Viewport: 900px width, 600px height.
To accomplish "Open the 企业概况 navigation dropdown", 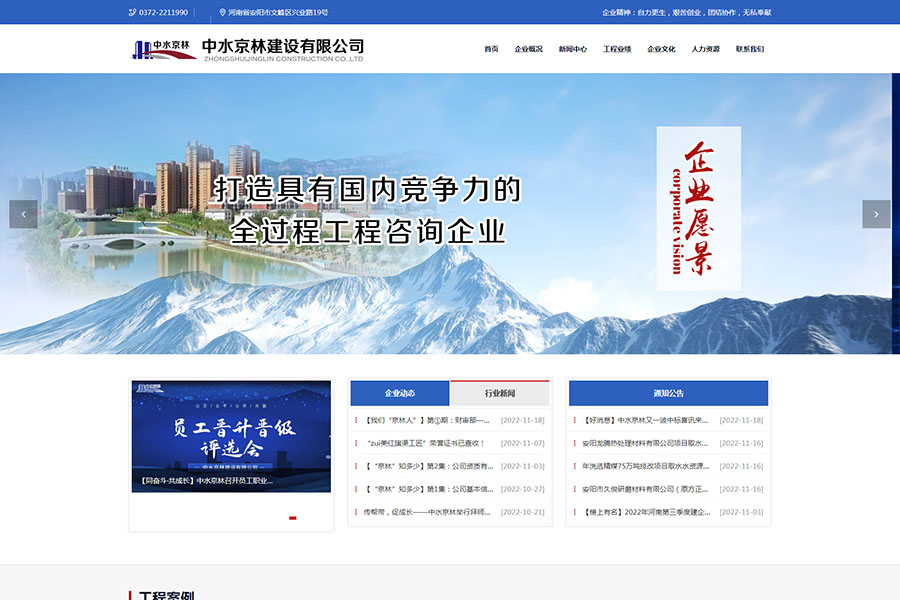I will 528,48.
